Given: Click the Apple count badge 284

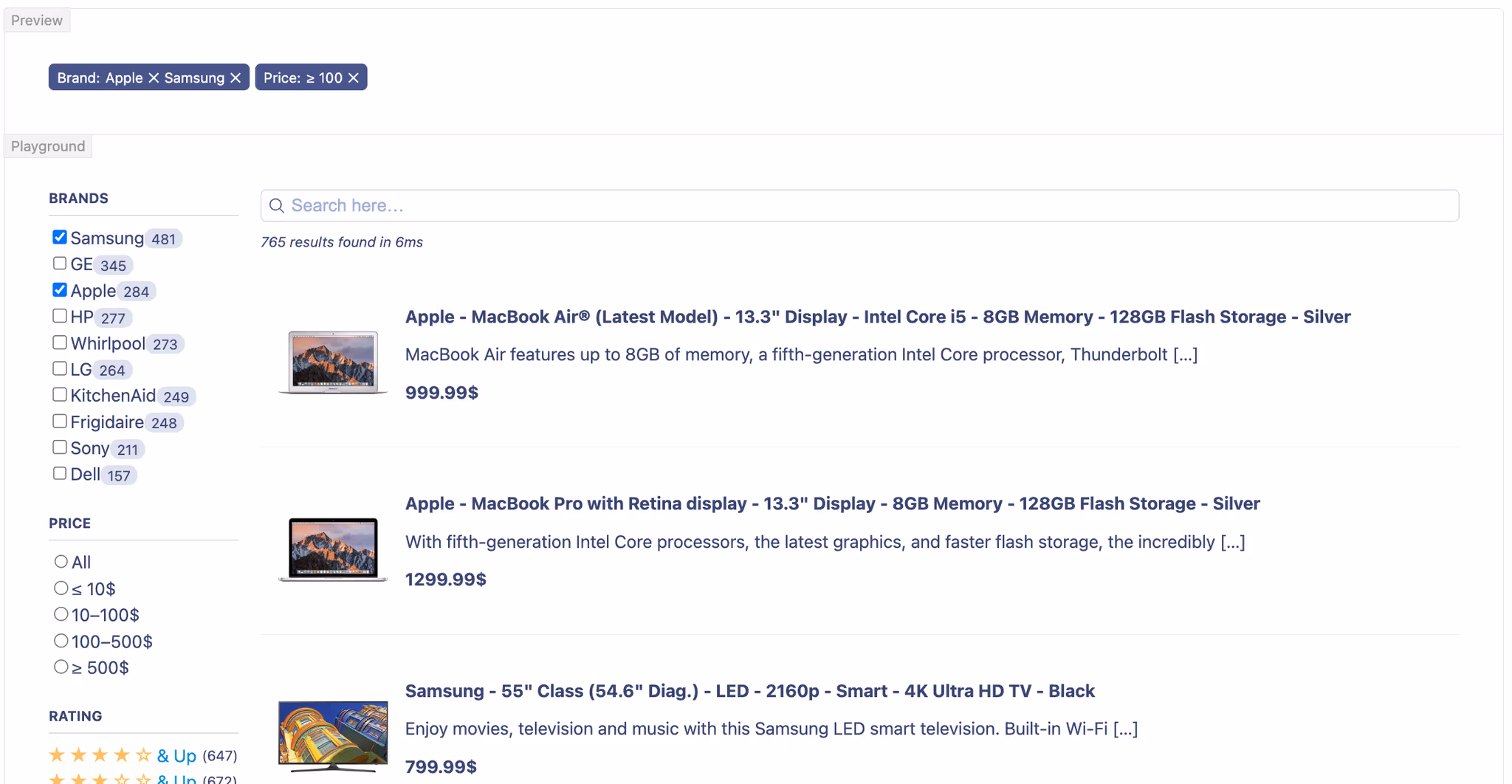Looking at the screenshot, I should coord(136,292).
